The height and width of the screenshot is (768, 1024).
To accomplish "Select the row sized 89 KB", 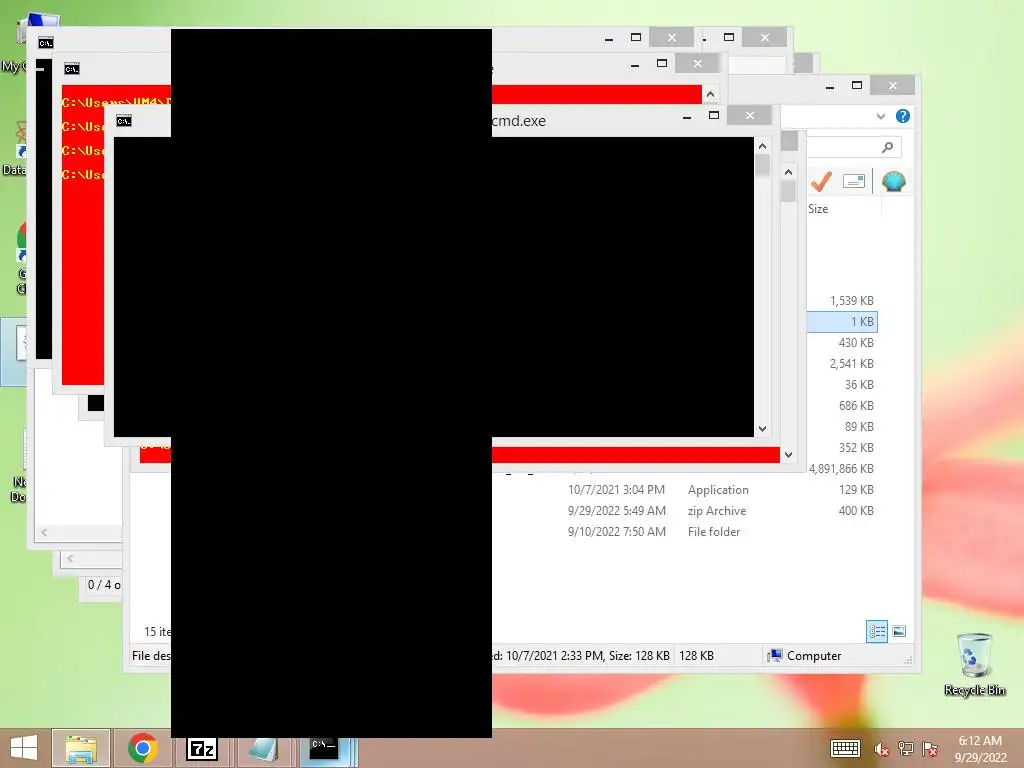I will (842, 426).
